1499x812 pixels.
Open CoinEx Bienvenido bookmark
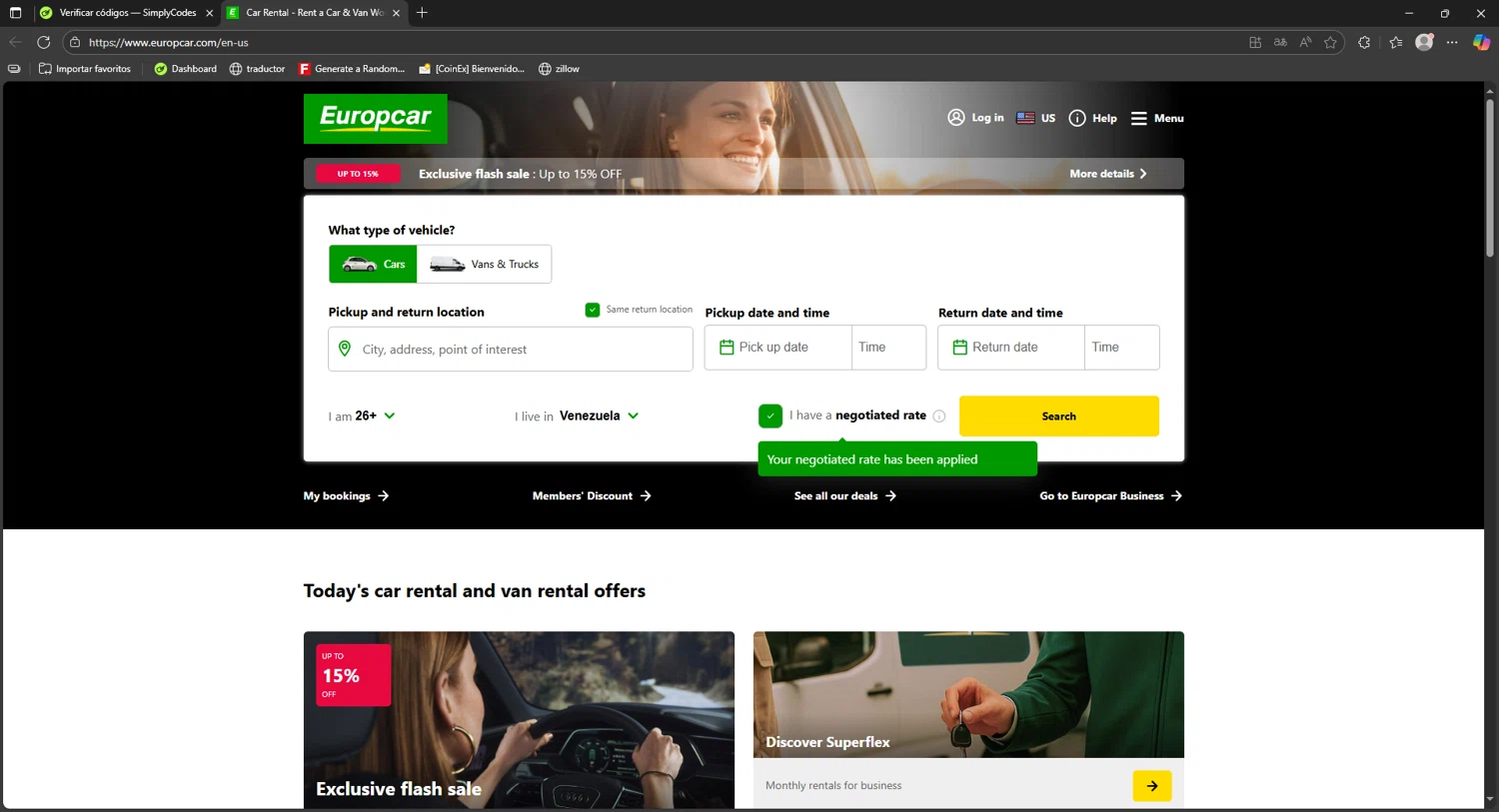[x=472, y=69]
